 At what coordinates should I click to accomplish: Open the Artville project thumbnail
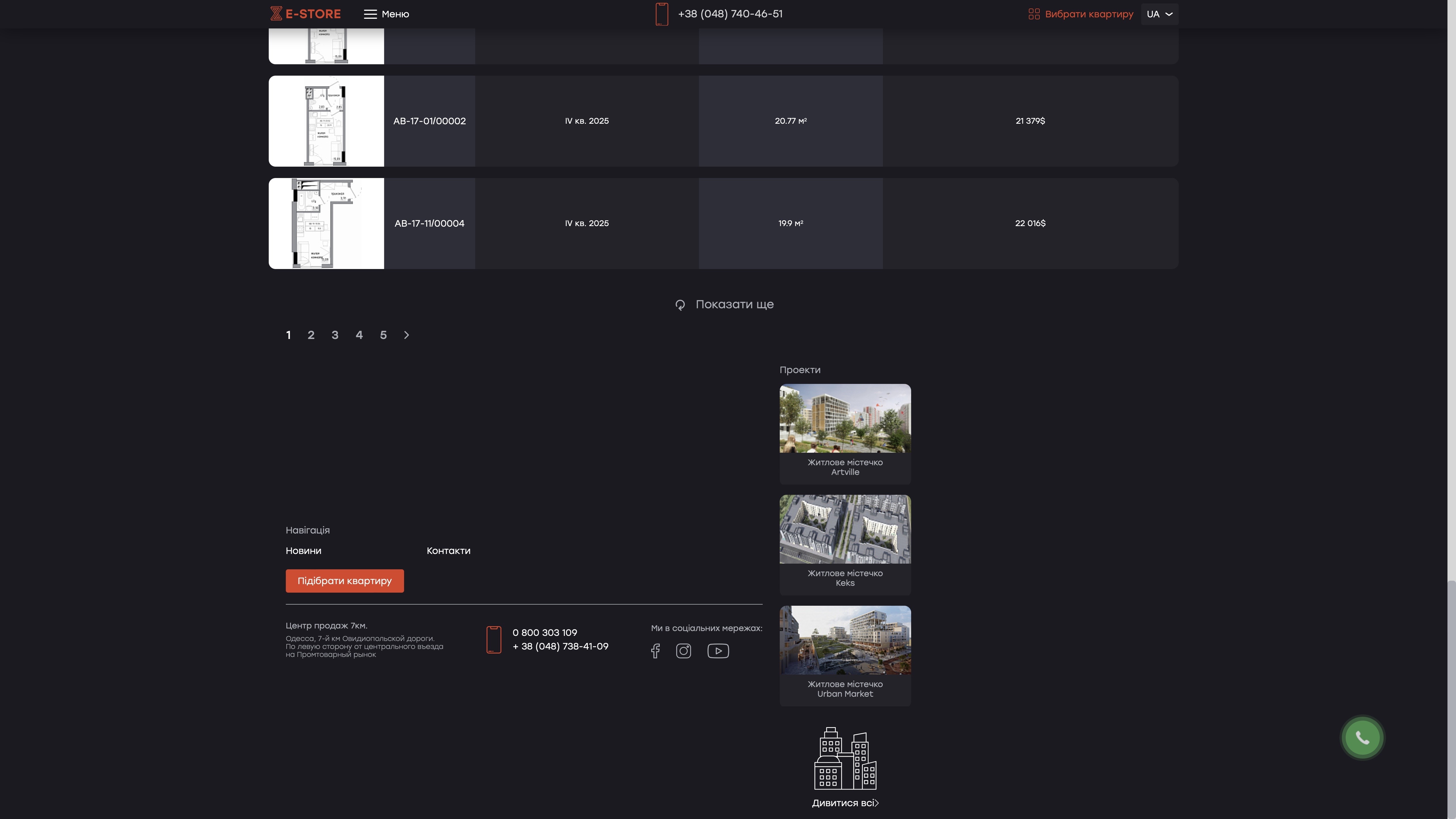845,418
